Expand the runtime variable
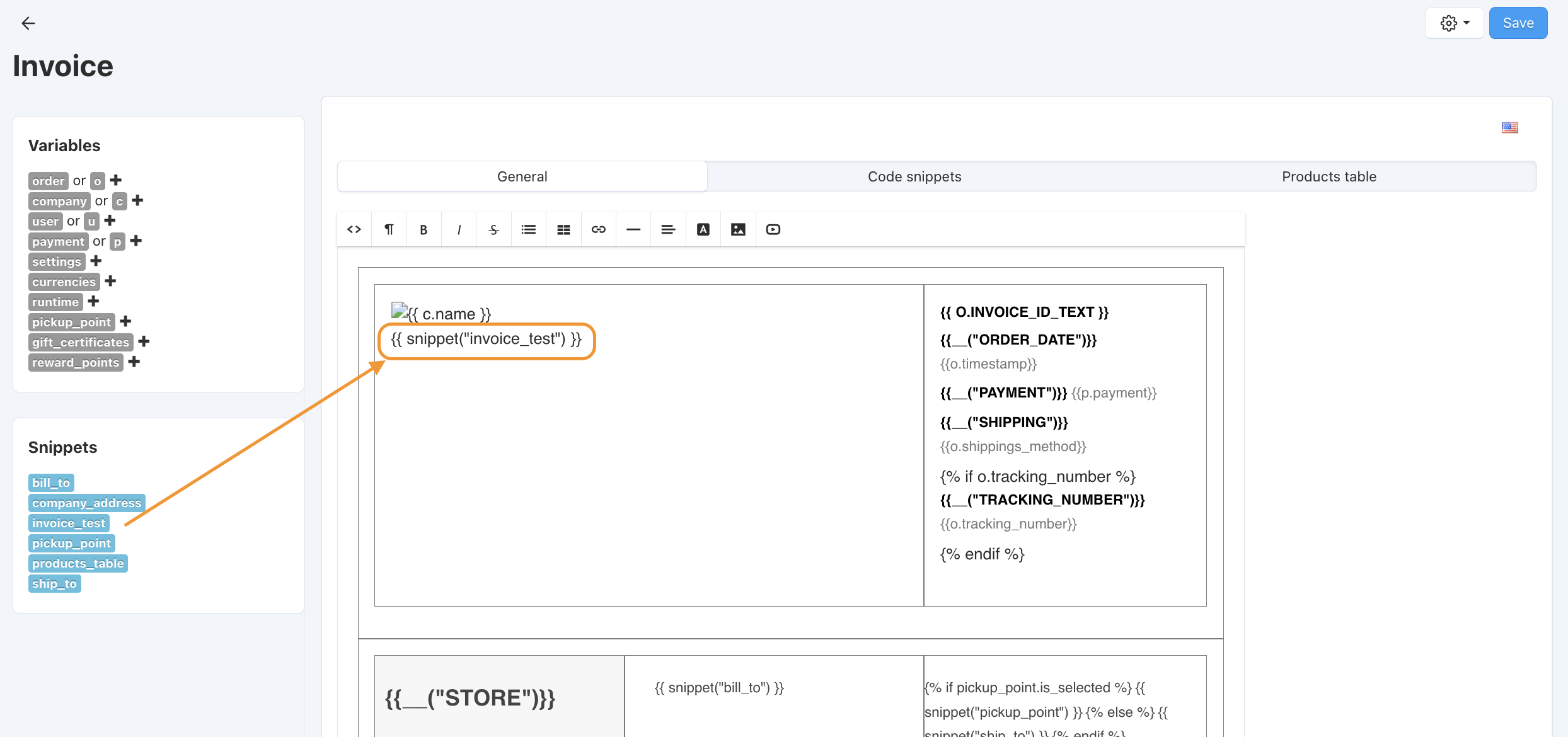Viewport: 1568px width, 737px height. tap(93, 301)
